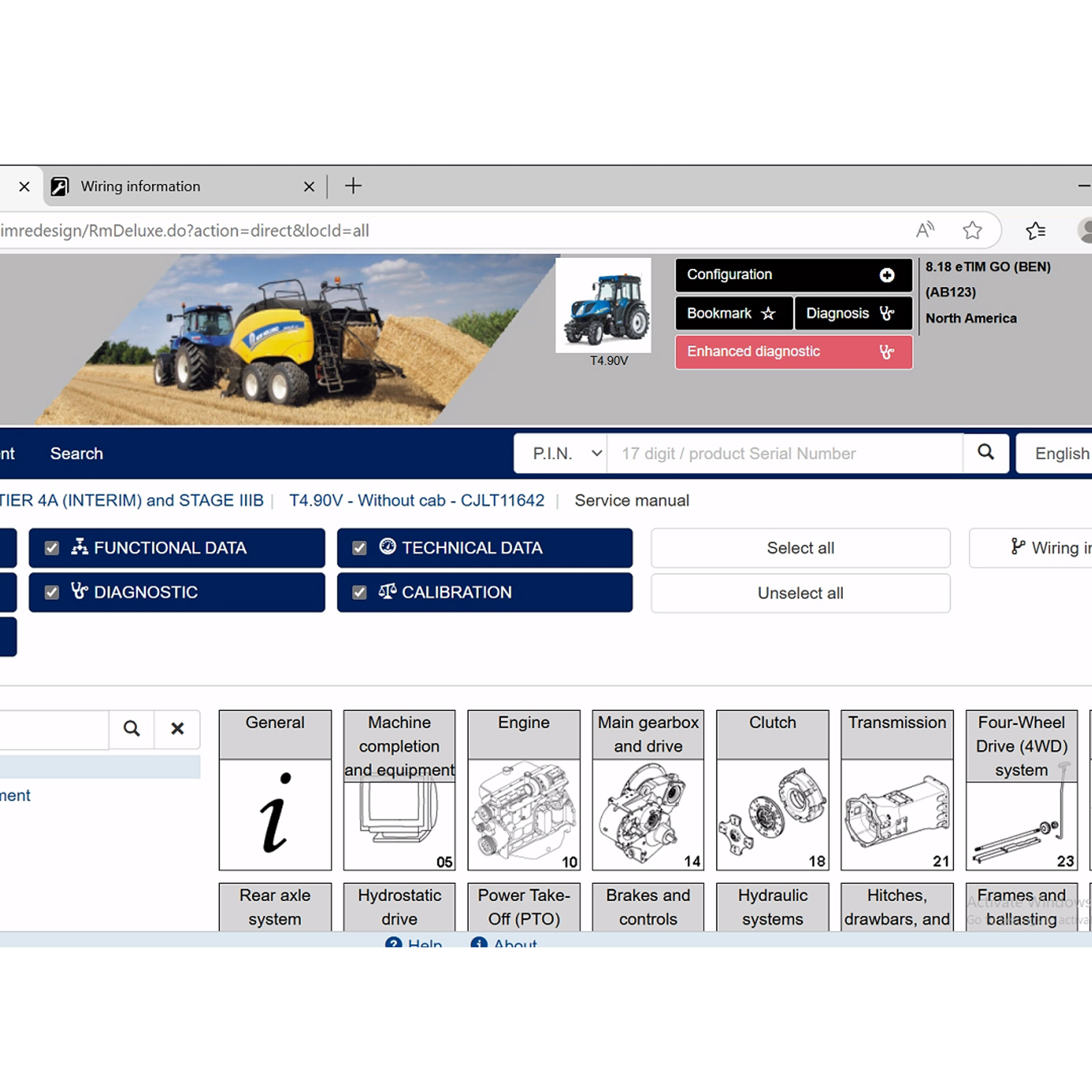This screenshot has height=1092, width=1092.
Task: Open the Transmission group tile 21
Action: pyautogui.click(x=897, y=790)
